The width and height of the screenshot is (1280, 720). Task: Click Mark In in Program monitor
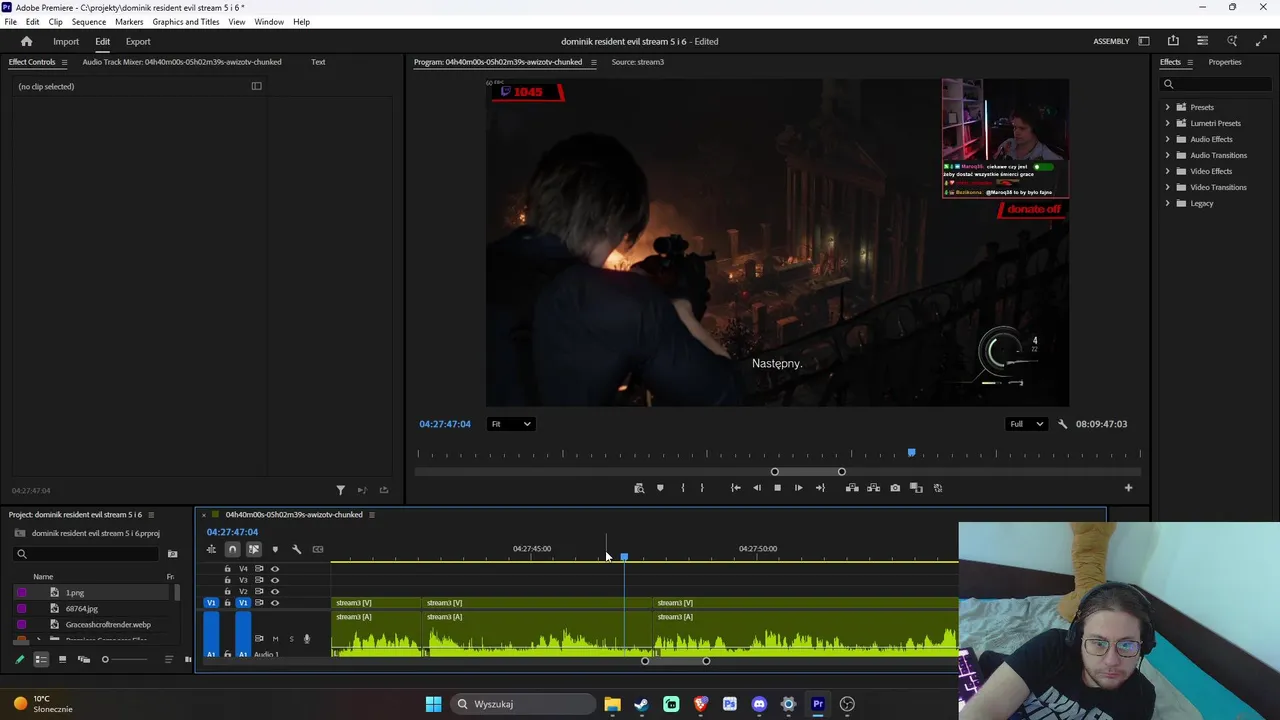tap(683, 488)
